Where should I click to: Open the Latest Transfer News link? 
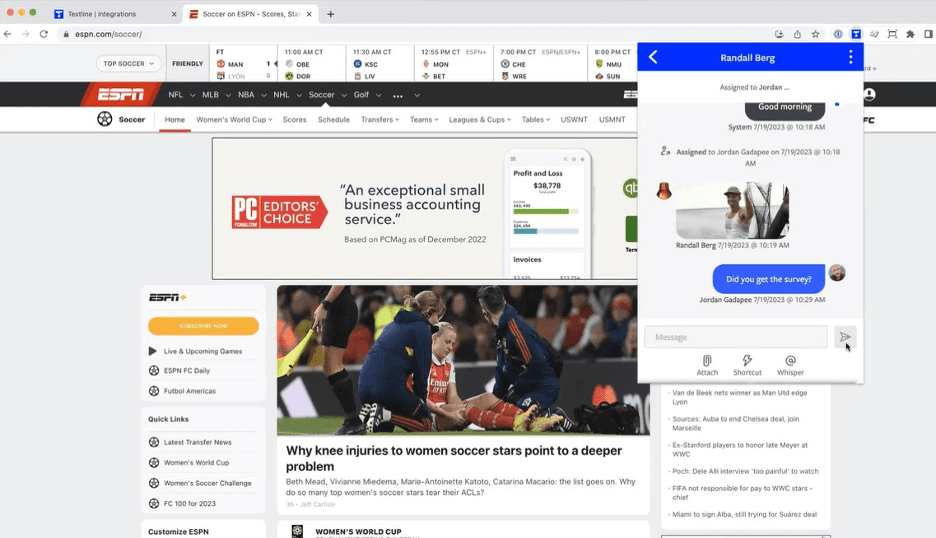tap(198, 442)
